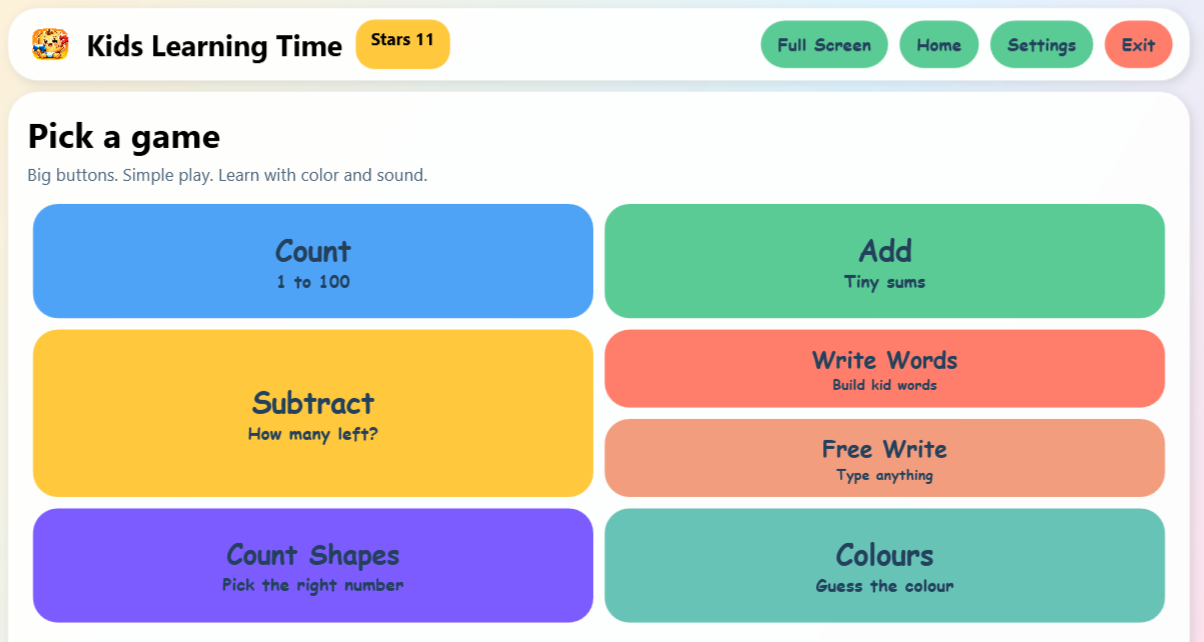The width and height of the screenshot is (1204, 642).
Task: Click the 'Tiny sums' subtitle
Action: [x=884, y=282]
